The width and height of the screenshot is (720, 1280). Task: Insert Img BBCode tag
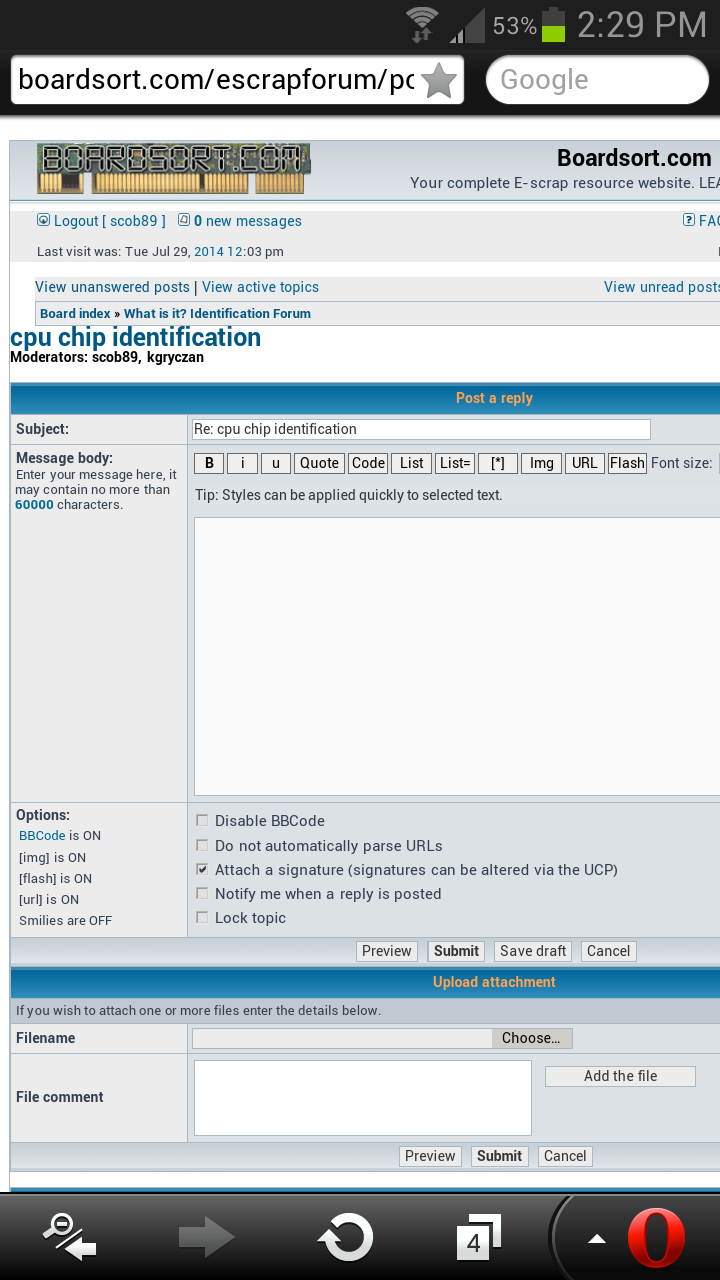[541, 463]
